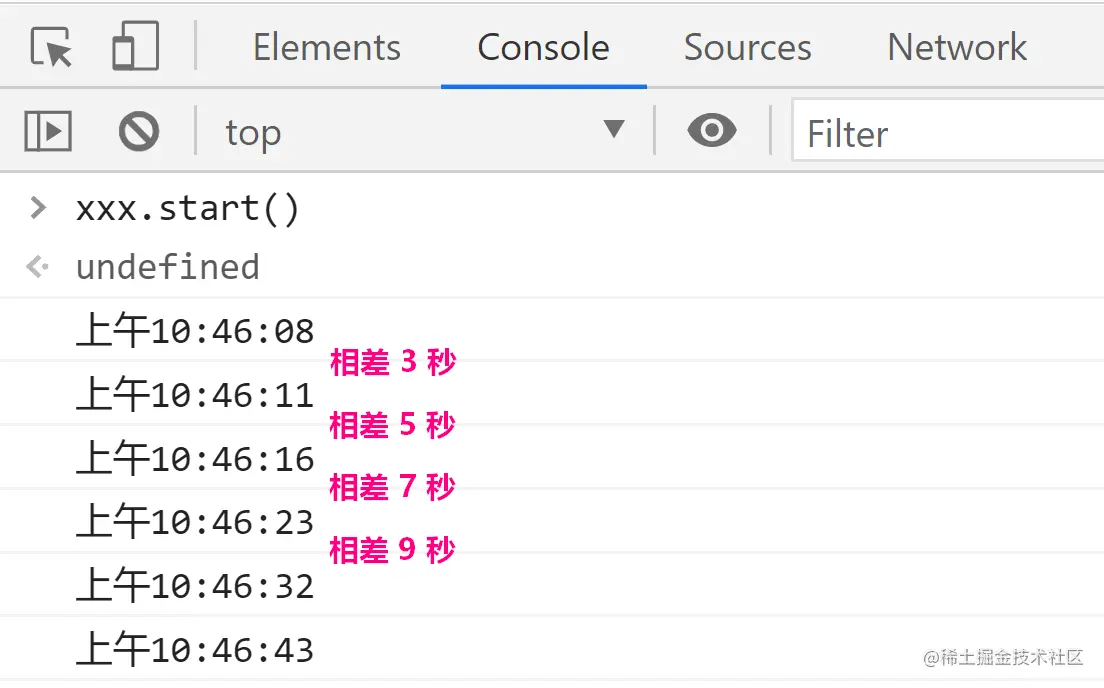This screenshot has width=1104, height=688.
Task: Select log line 上午10:46:43
Action: (x=195, y=650)
